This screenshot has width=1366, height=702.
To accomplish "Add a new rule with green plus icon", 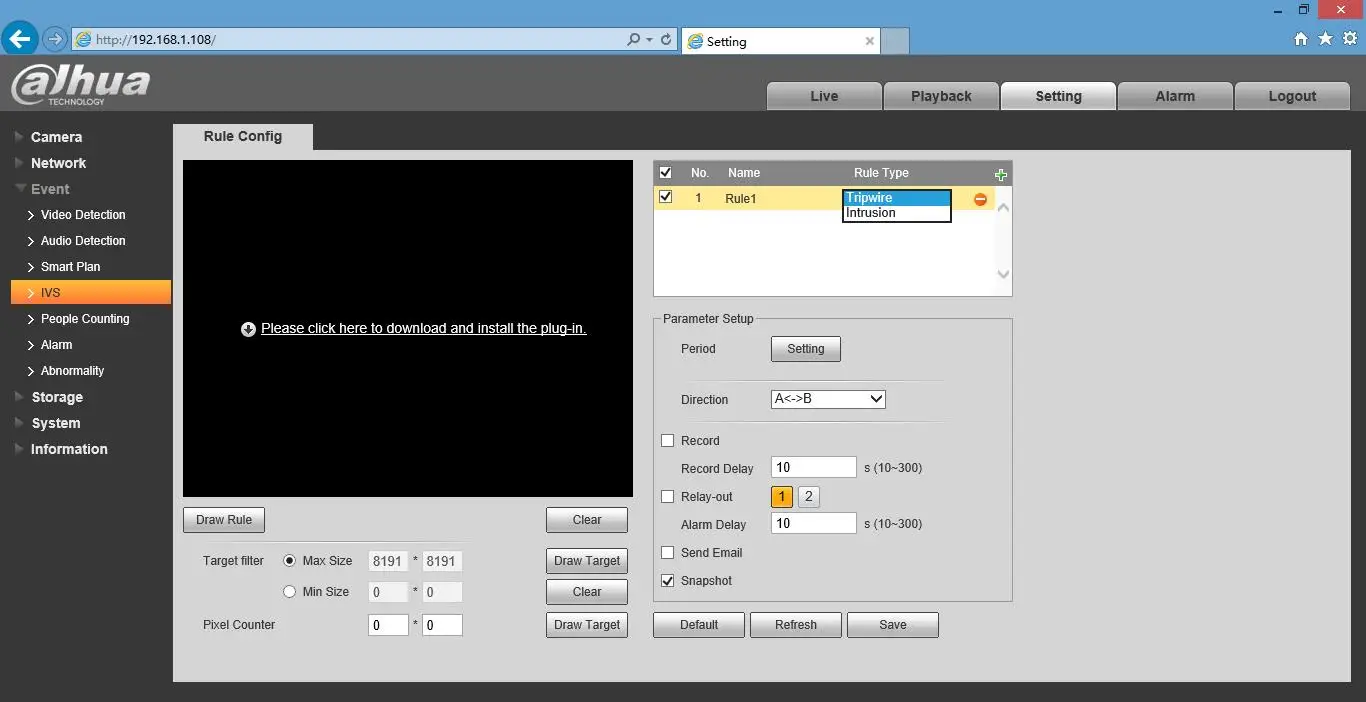I will point(1001,174).
